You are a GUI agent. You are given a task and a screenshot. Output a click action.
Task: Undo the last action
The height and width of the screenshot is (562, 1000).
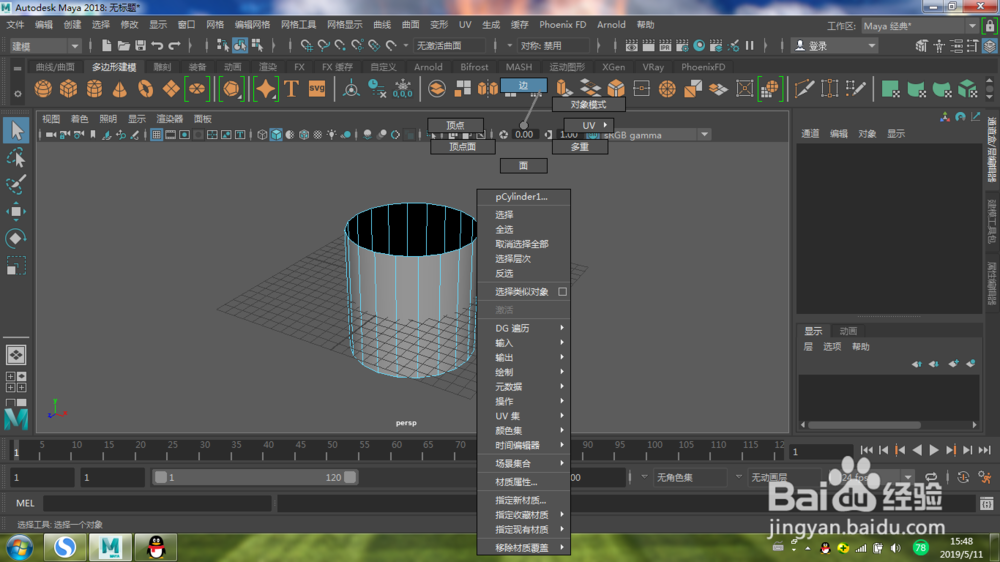point(157,45)
